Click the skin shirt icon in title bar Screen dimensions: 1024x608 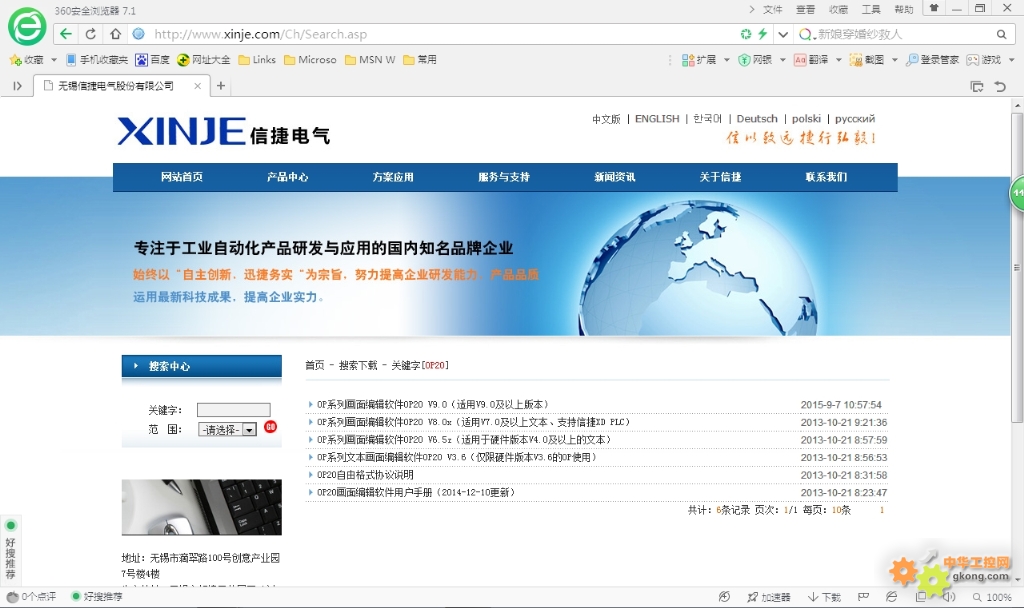click(934, 8)
